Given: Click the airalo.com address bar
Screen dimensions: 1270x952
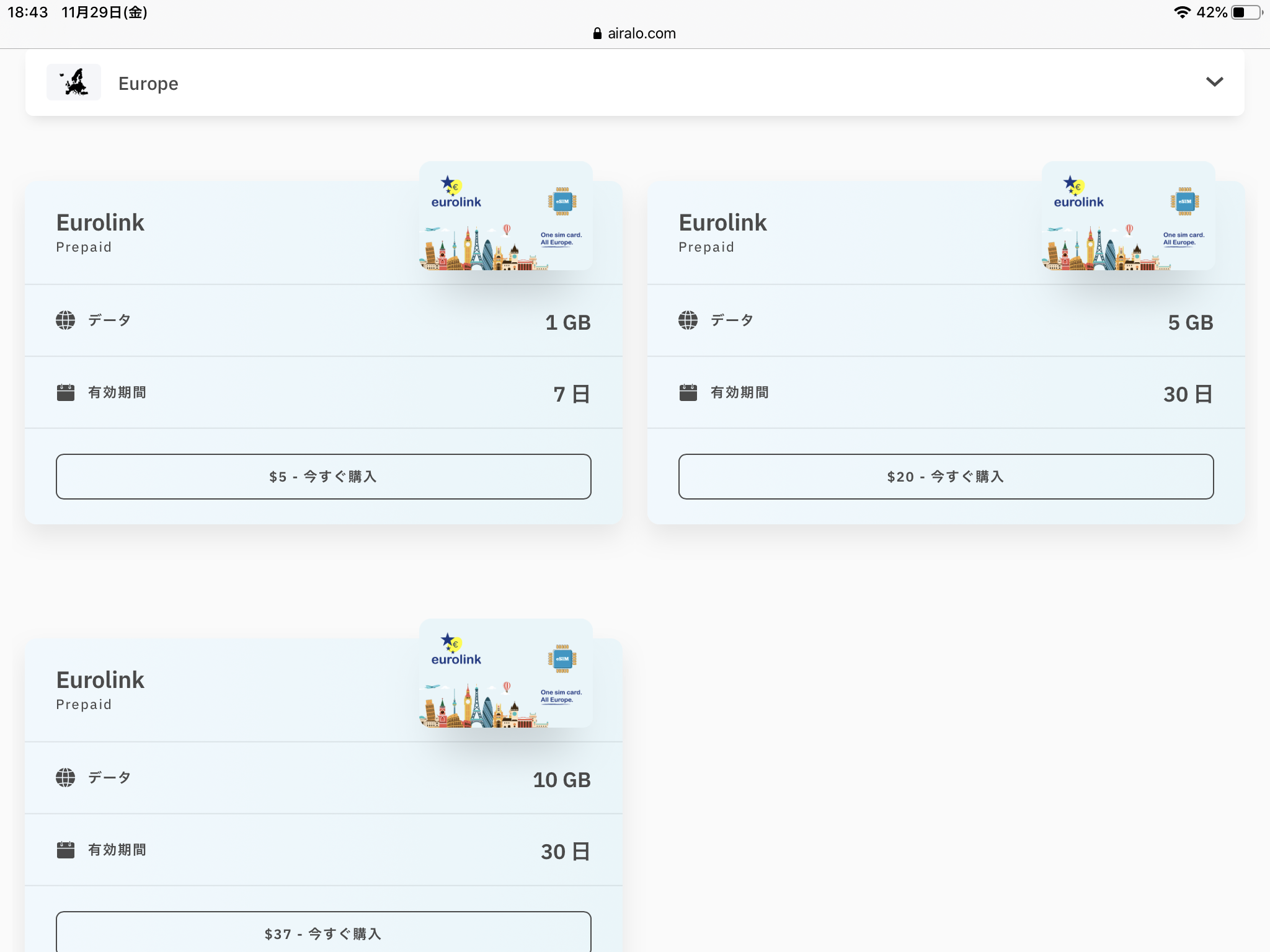Looking at the screenshot, I should coord(634,33).
